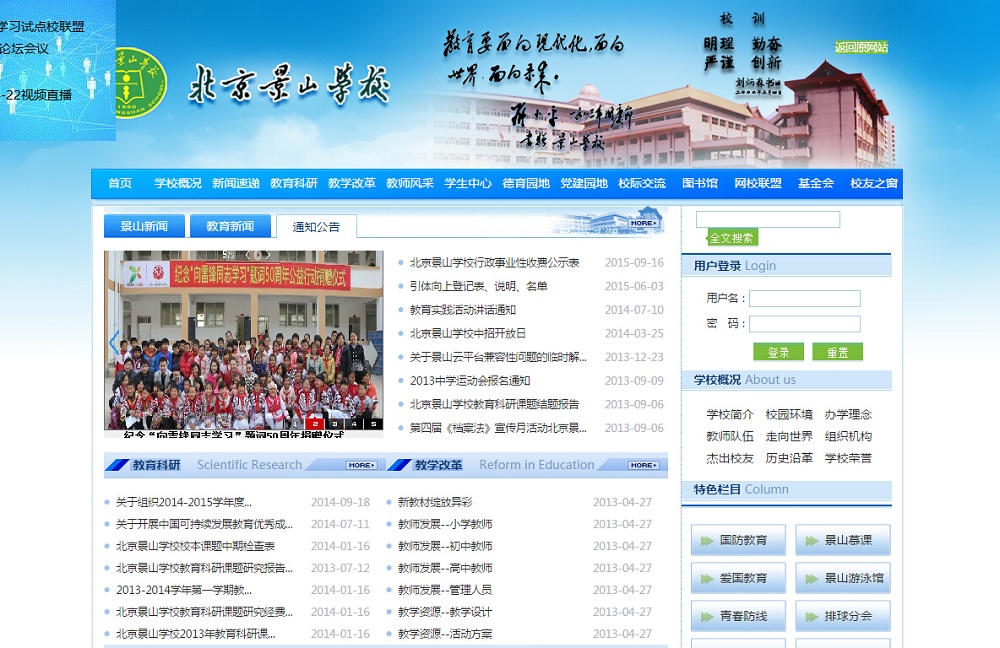Open 组织机构 link

click(848, 436)
